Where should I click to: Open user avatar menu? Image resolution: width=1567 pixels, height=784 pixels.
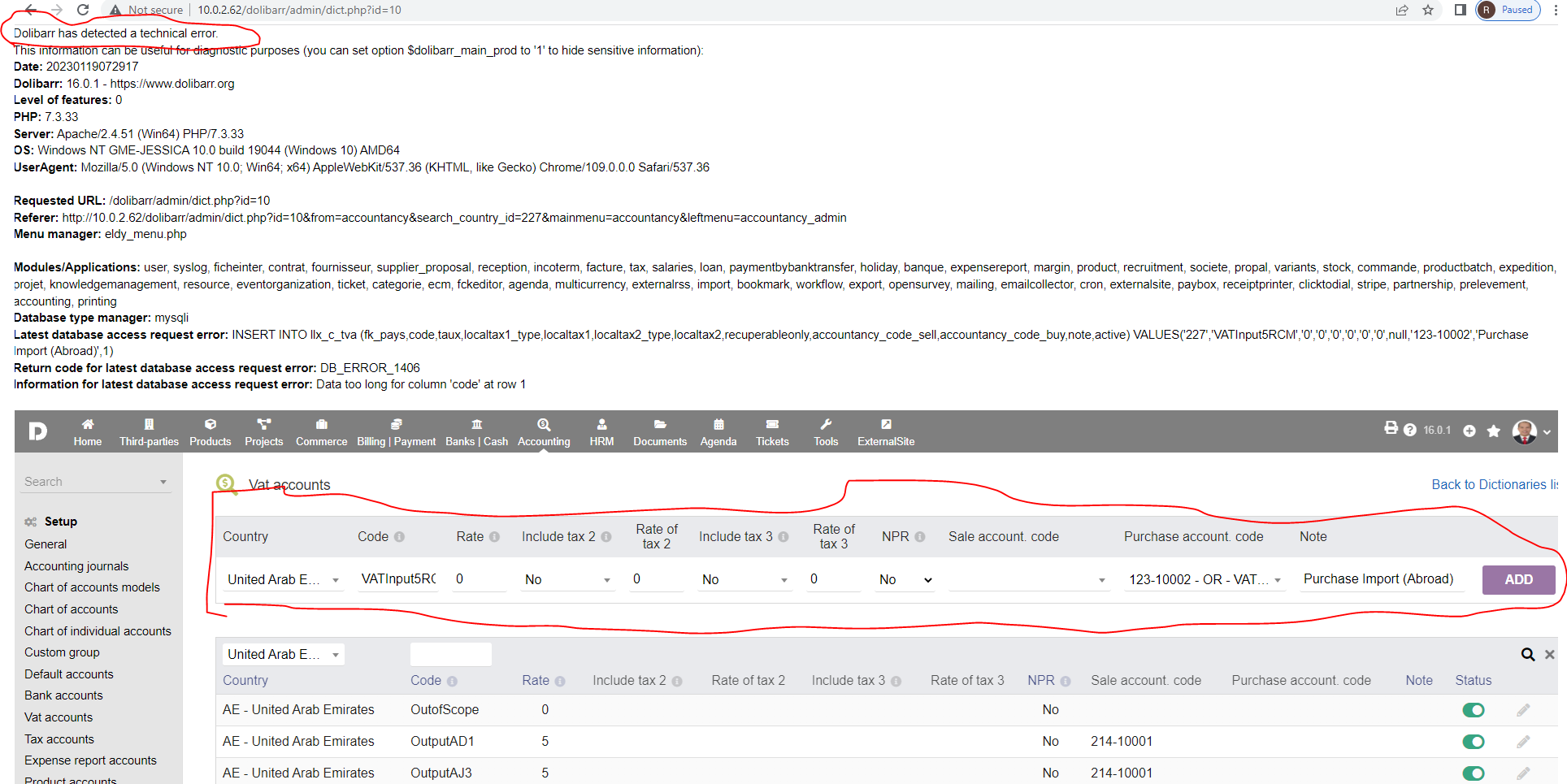(1531, 431)
